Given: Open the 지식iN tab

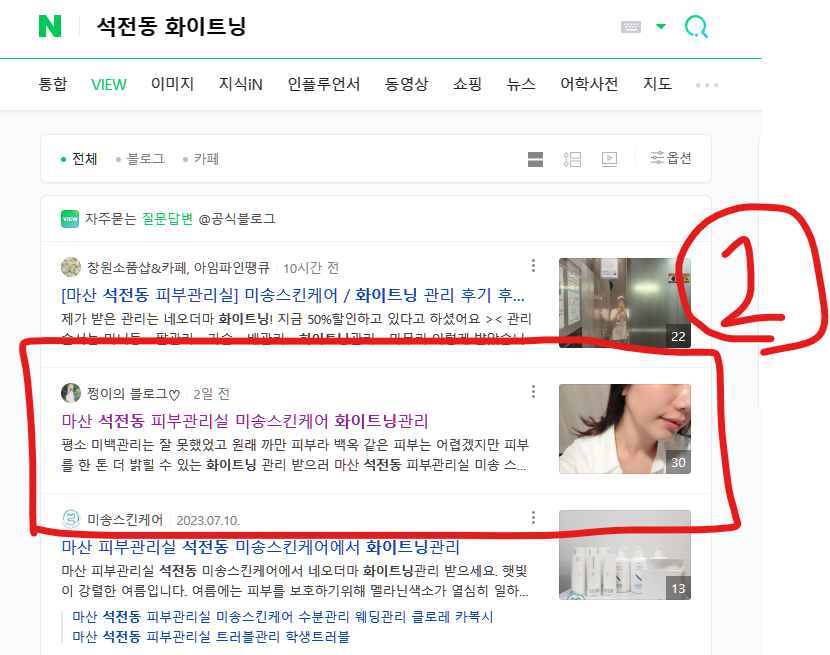Looking at the screenshot, I should [x=240, y=84].
